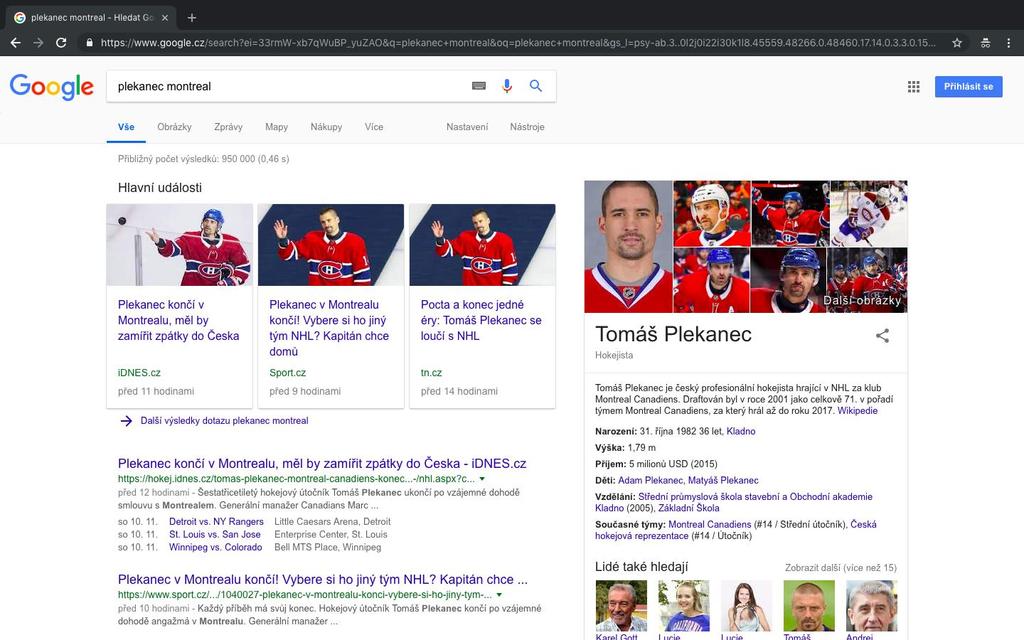1024x640 pixels.
Task: Click the padlock site security icon
Action: pos(89,43)
